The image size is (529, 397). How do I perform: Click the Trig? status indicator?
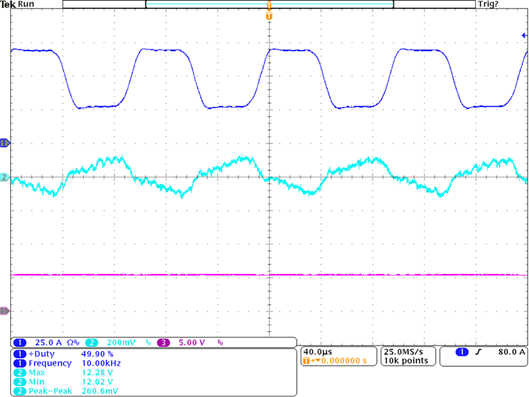(488, 4)
